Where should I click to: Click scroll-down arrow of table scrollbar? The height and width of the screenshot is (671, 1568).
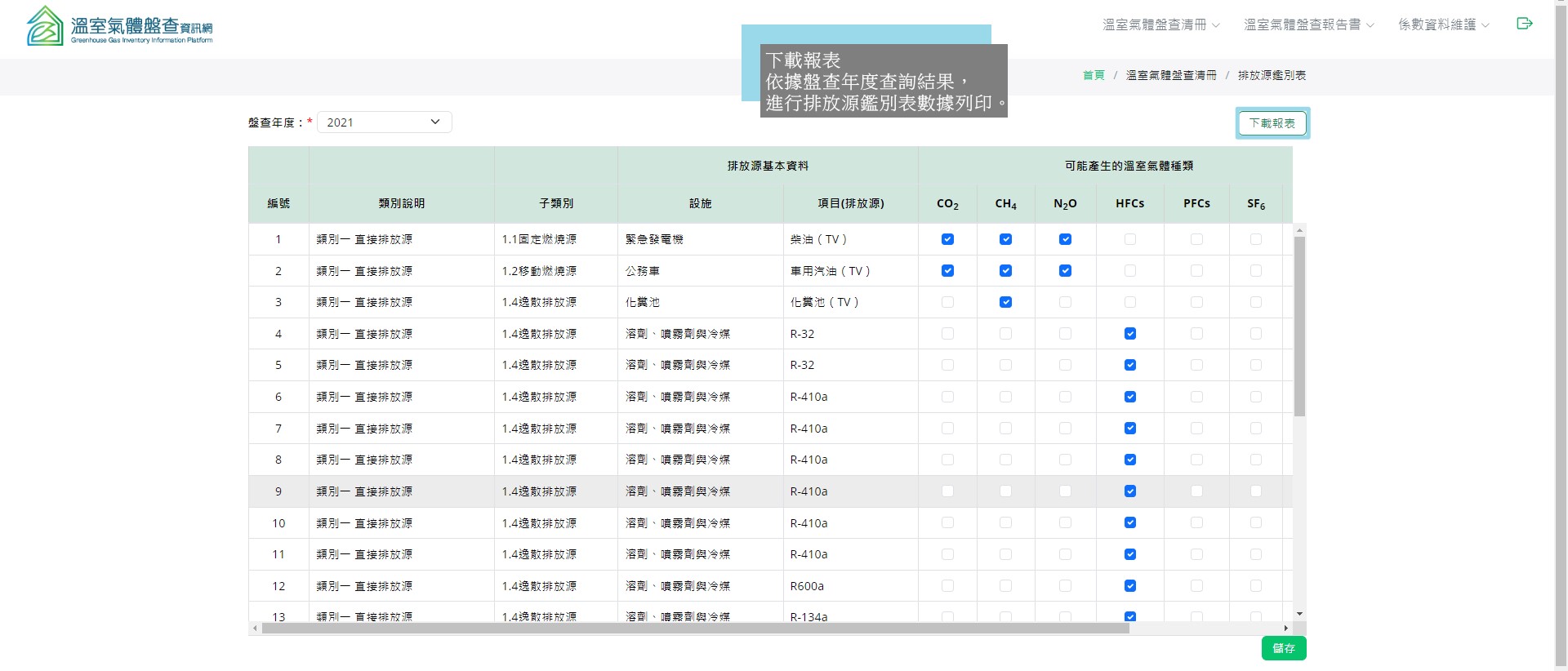1299,614
